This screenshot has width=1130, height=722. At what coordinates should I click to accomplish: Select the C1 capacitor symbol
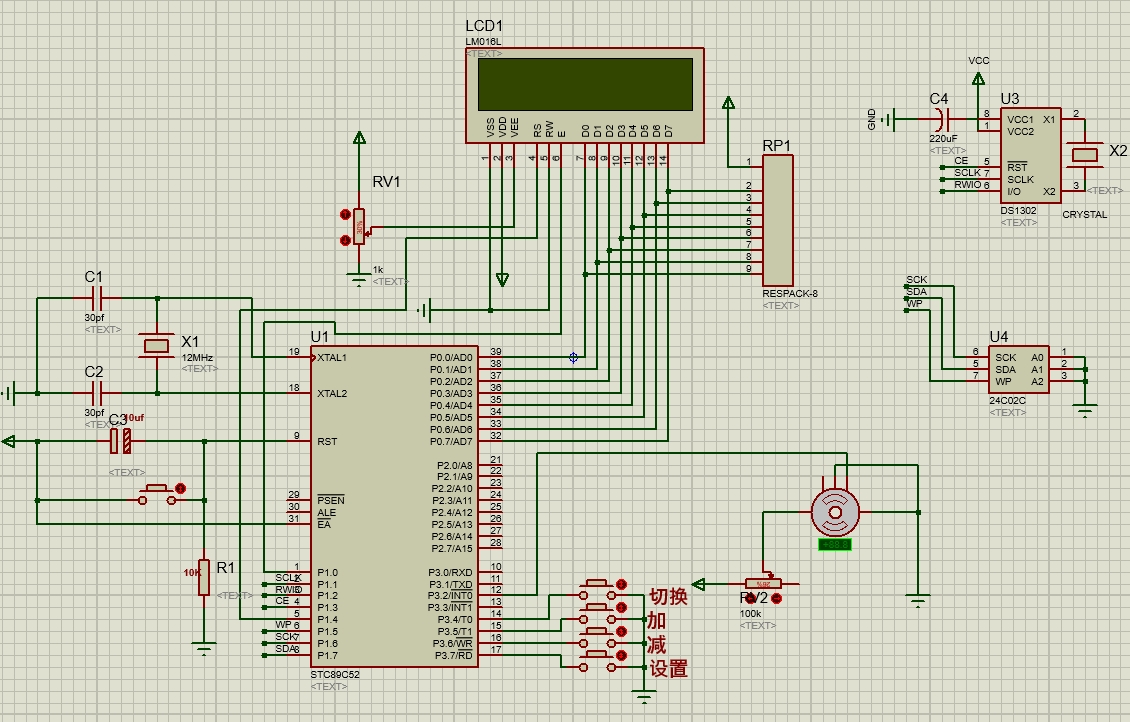[97, 298]
